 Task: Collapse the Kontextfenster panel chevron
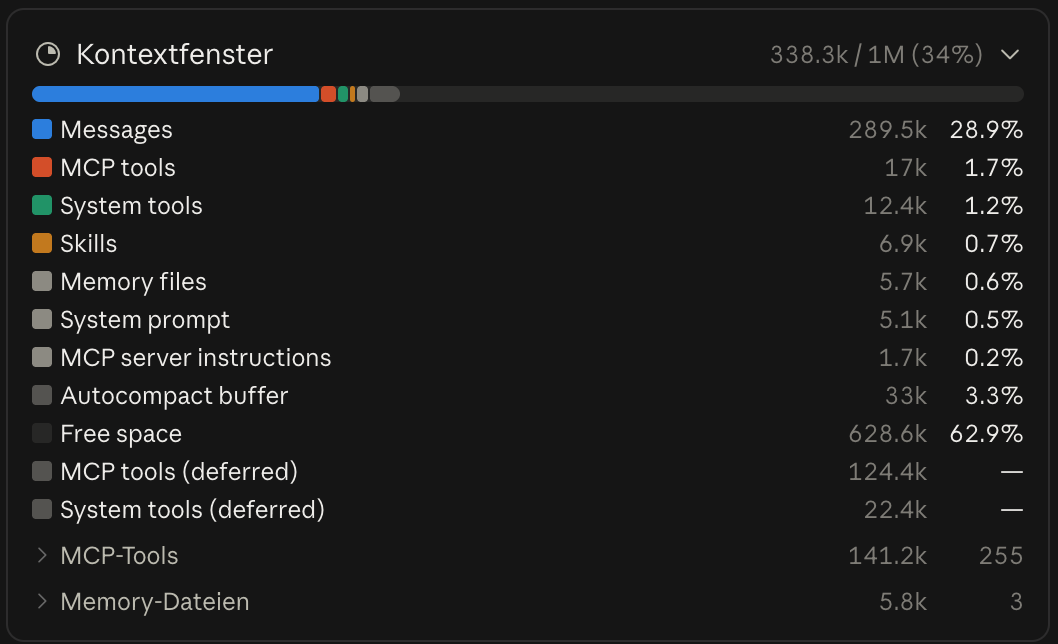coord(1009,55)
